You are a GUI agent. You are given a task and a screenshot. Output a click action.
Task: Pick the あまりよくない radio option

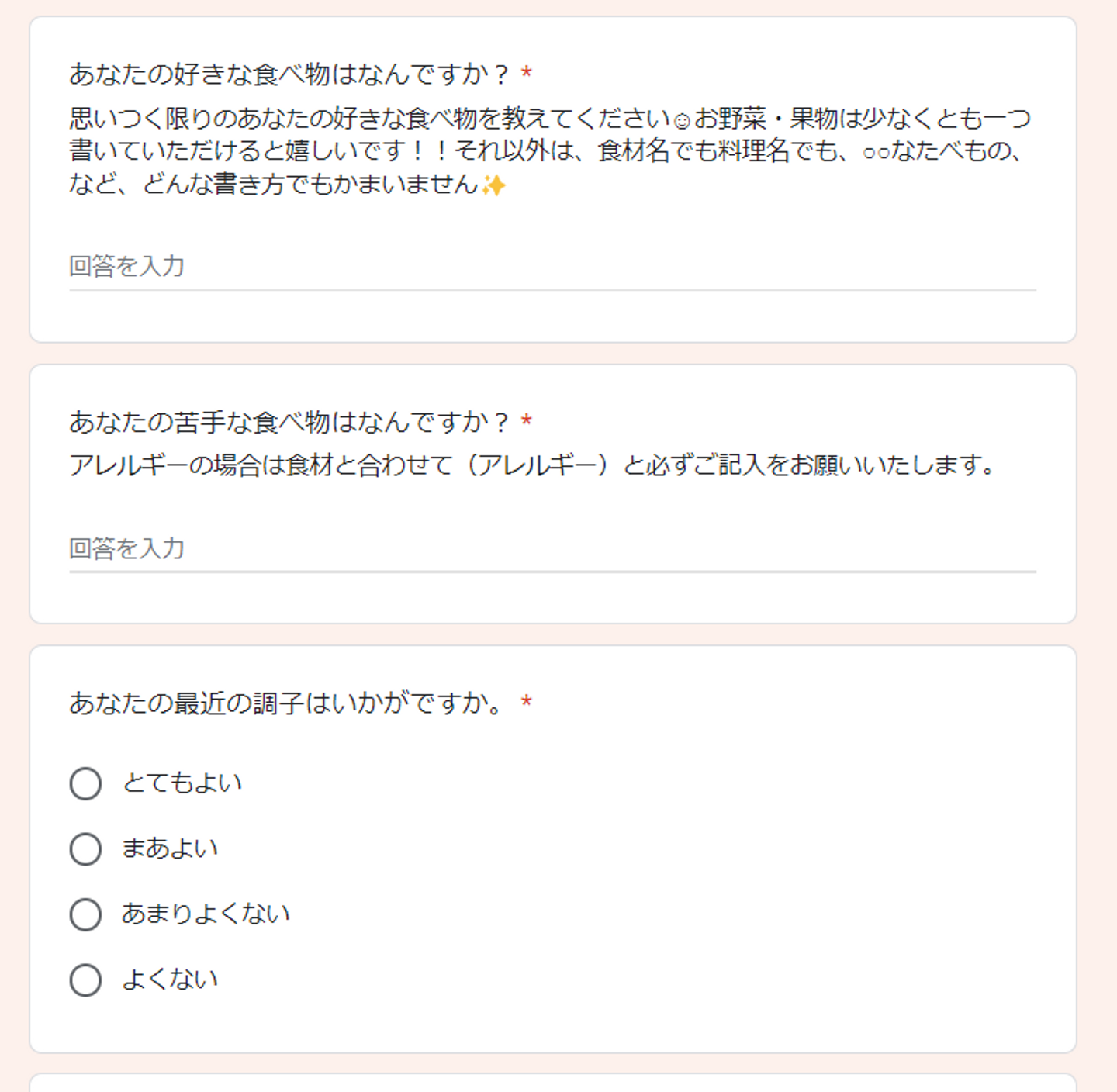[x=85, y=914]
